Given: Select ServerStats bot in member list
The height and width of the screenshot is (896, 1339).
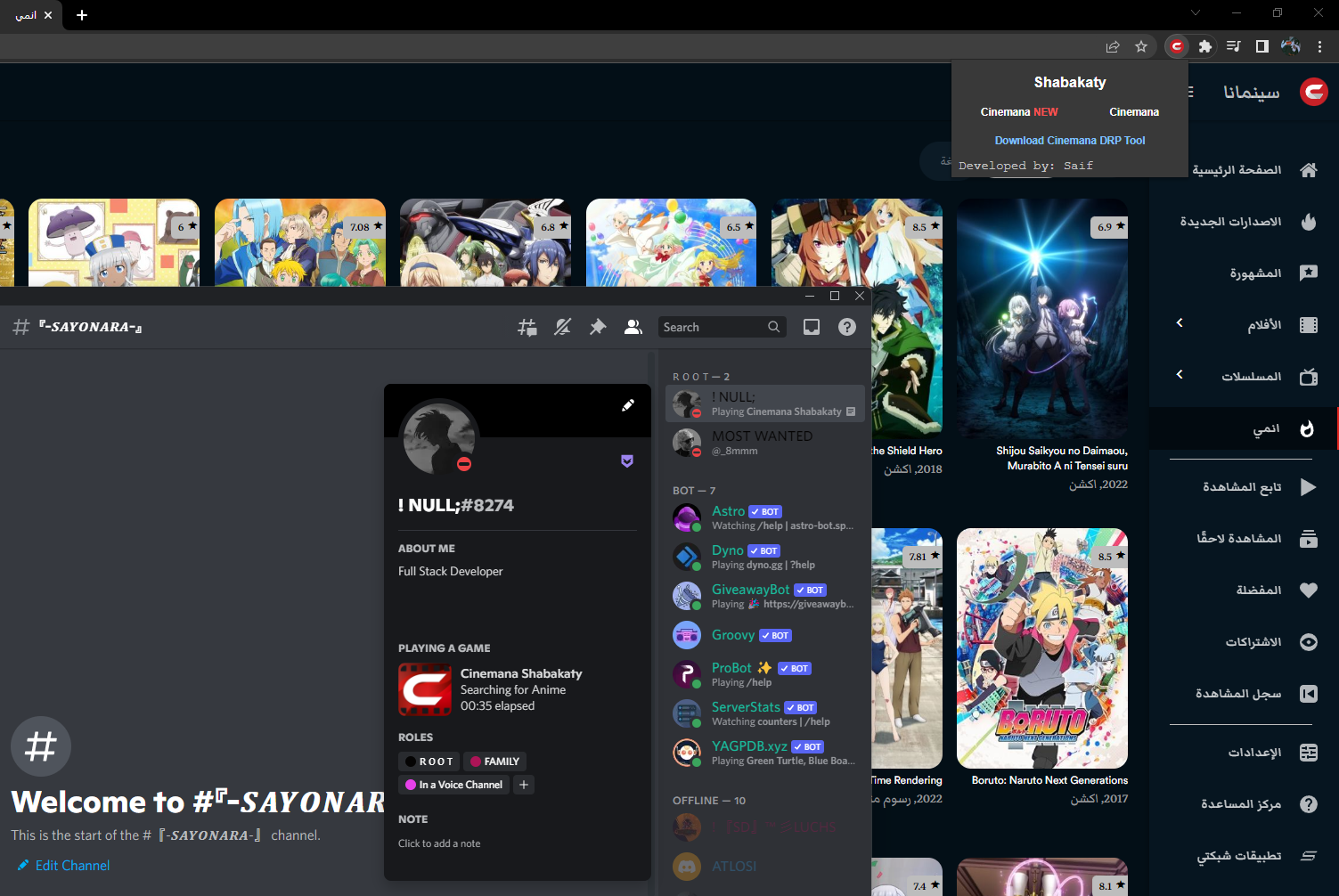Looking at the screenshot, I should click(x=765, y=713).
